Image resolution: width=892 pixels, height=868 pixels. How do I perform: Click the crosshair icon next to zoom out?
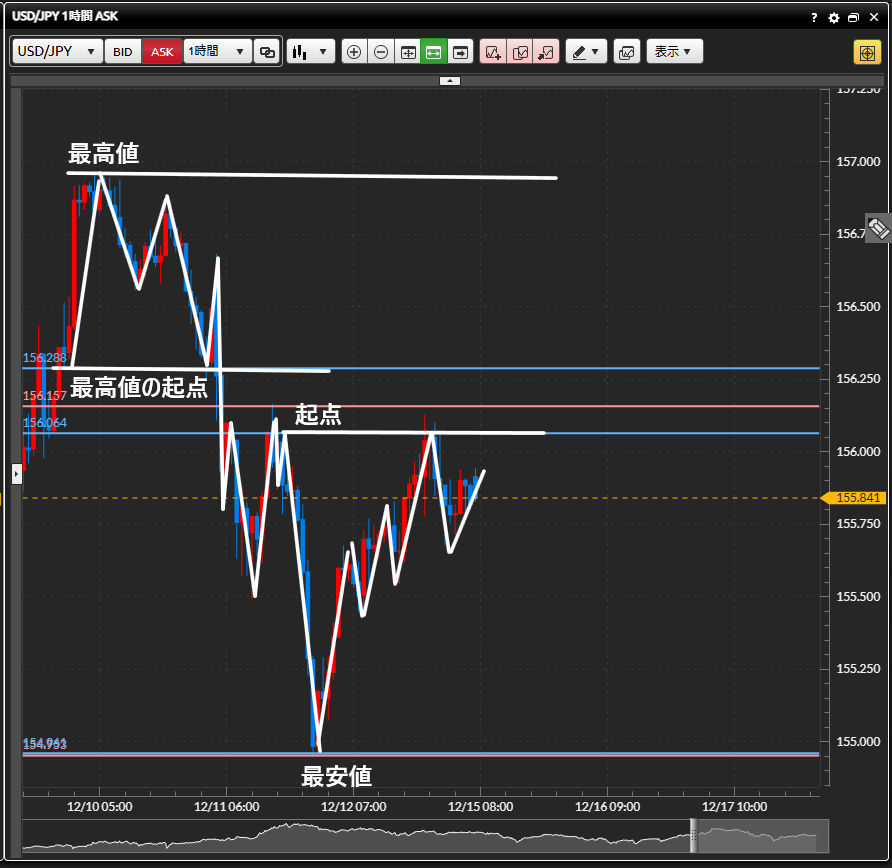click(x=408, y=52)
